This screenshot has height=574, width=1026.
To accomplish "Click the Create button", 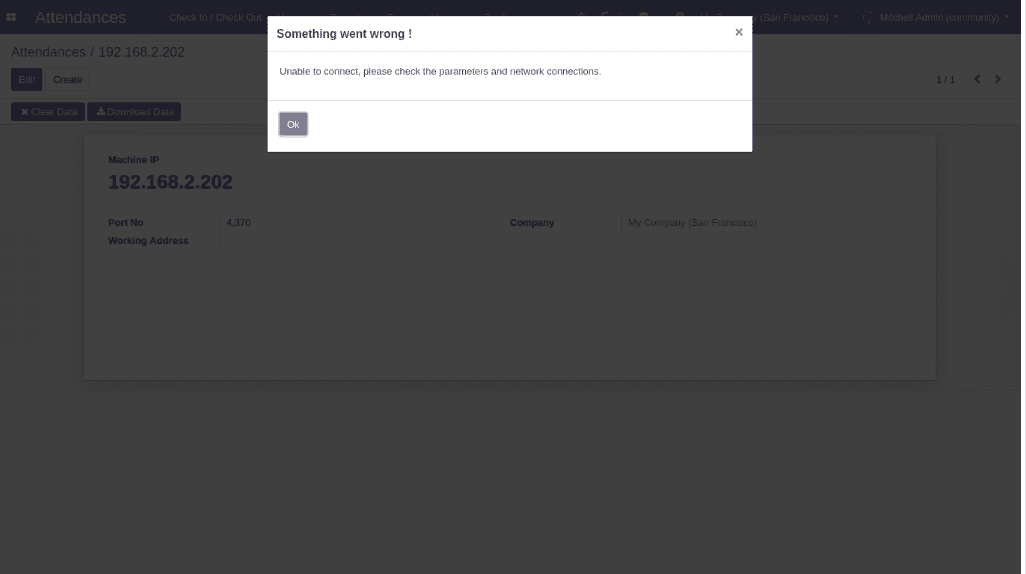I will [67, 80].
